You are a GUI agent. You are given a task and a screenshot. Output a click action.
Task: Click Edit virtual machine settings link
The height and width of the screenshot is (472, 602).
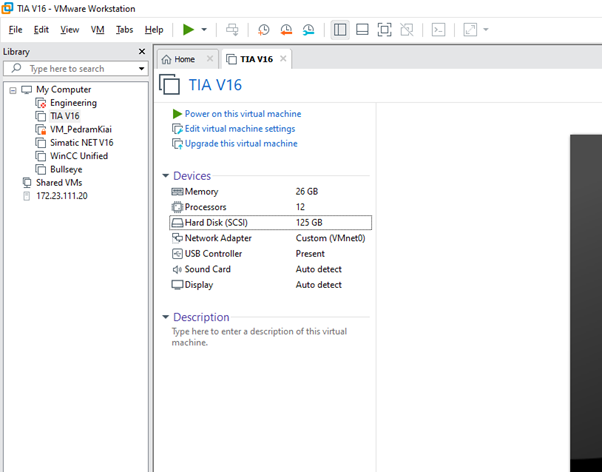(x=240, y=129)
